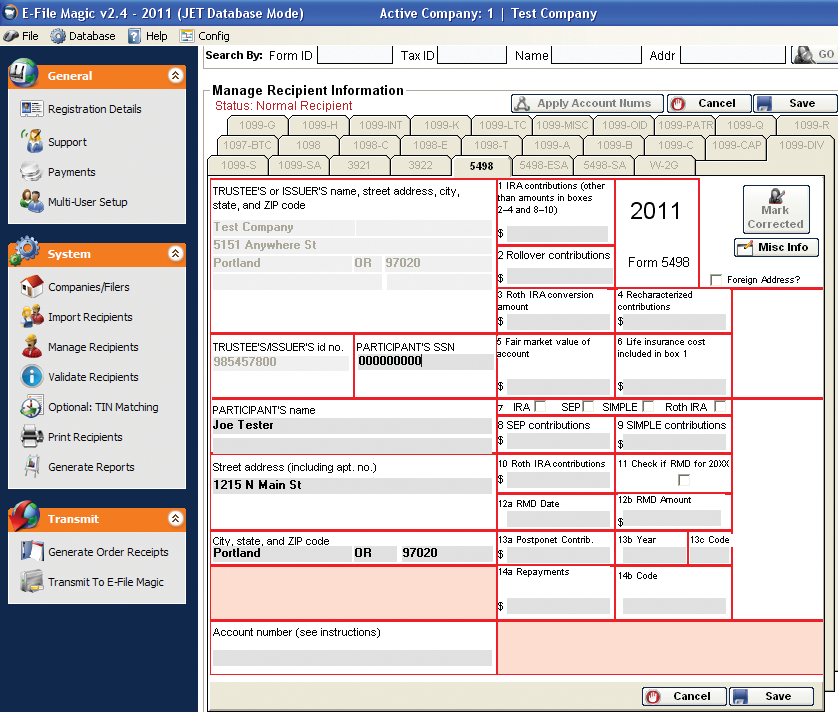Viewport: 838px width, 712px height.
Task: Open Support from the General panel
Action: pos(31,142)
